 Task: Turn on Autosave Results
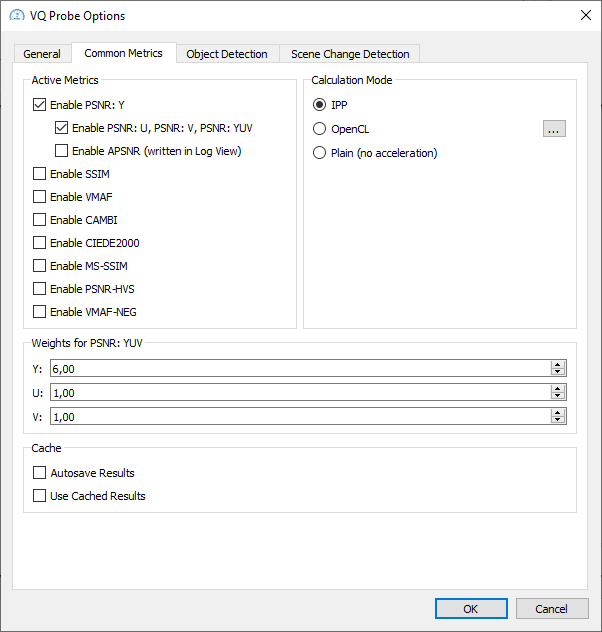[x=39, y=473]
